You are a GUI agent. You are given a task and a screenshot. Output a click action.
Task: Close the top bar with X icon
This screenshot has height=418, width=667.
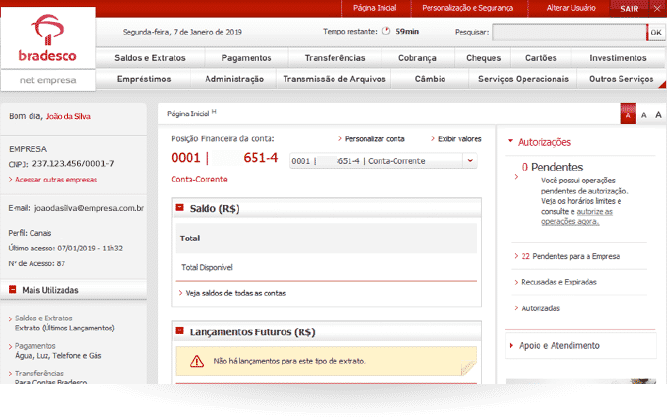click(657, 9)
